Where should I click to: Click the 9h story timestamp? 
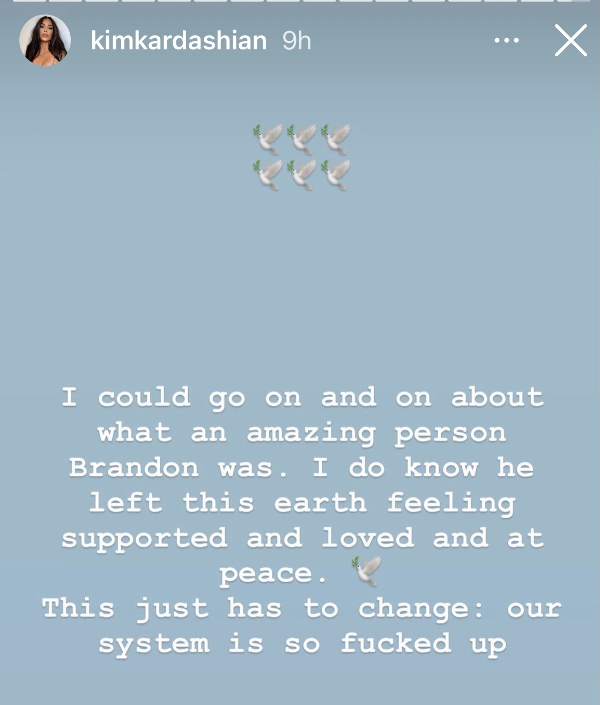pos(297,41)
